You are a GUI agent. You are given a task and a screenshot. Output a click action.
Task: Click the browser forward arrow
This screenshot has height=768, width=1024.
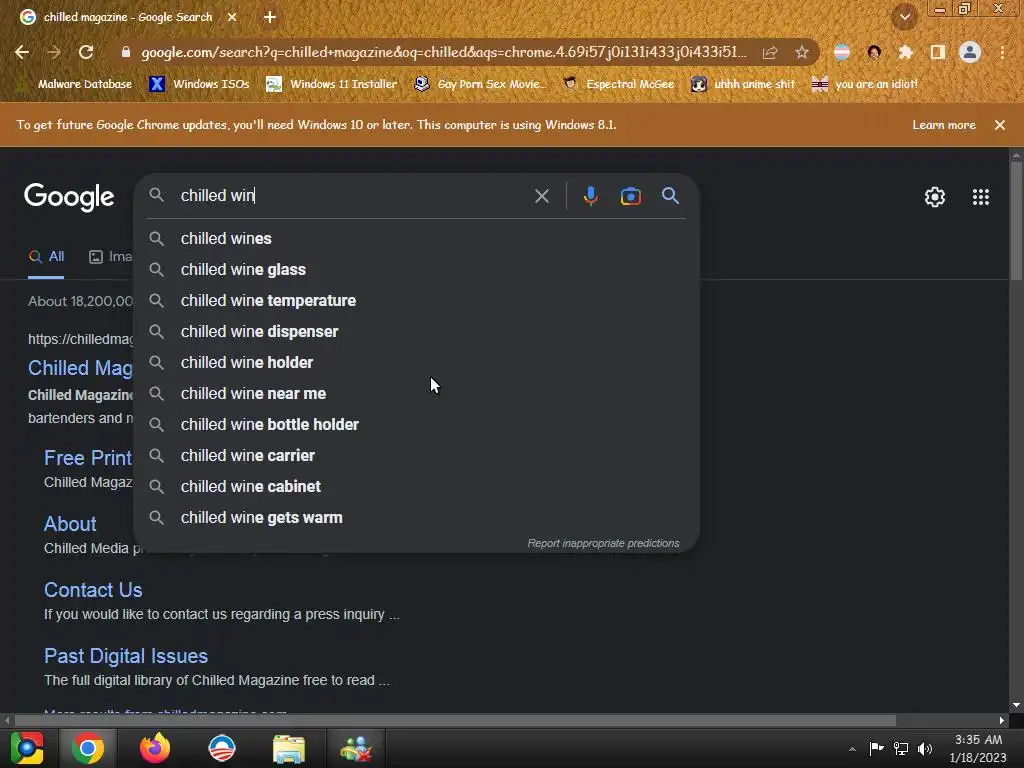coord(54,52)
